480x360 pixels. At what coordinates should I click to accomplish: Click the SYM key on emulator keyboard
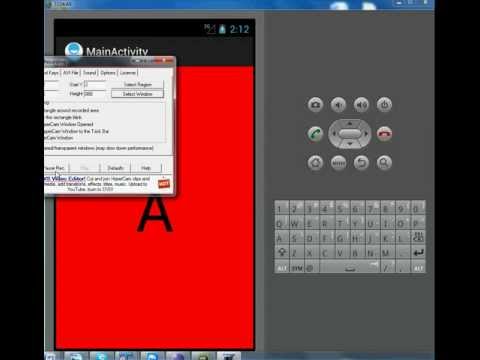click(x=297, y=268)
